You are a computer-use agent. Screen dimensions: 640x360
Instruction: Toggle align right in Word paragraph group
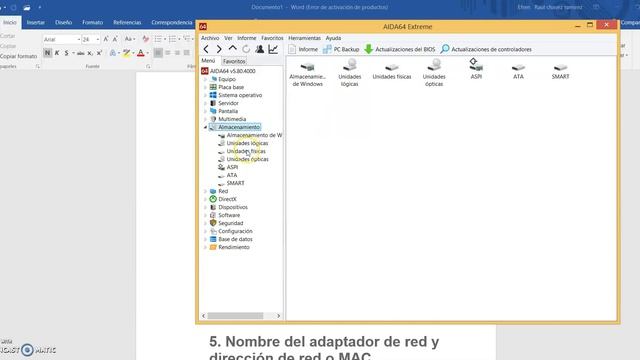point(177,53)
